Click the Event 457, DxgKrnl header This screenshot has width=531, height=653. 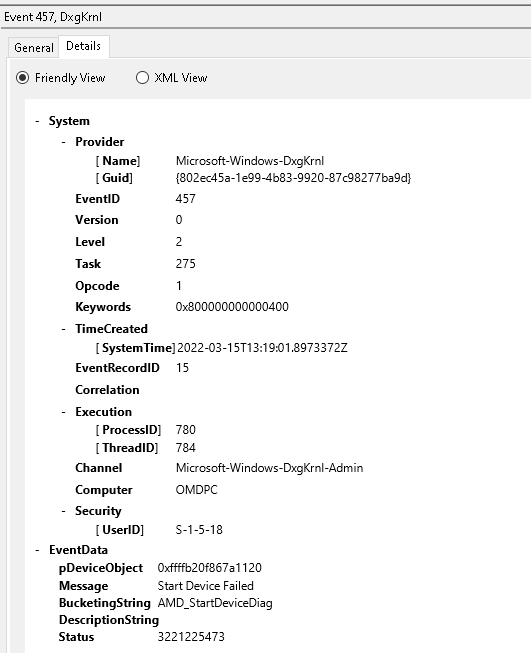coord(53,17)
